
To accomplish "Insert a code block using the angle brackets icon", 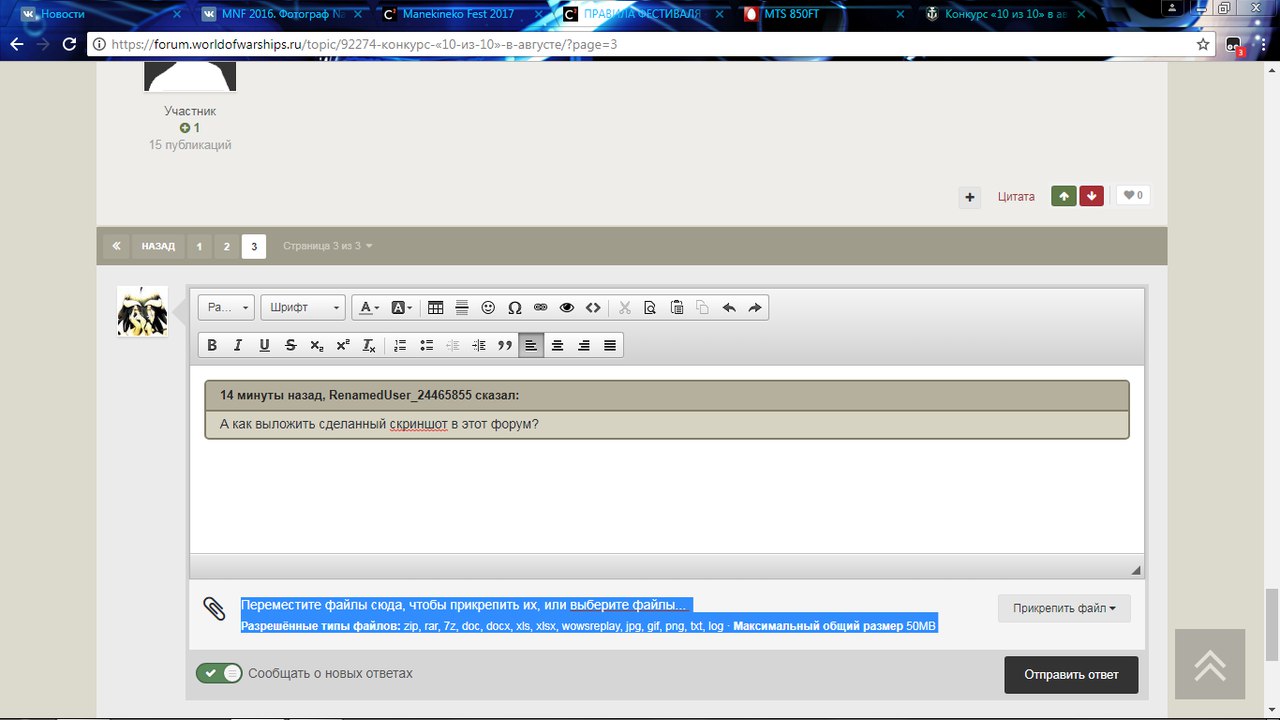I will pyautogui.click(x=593, y=308).
